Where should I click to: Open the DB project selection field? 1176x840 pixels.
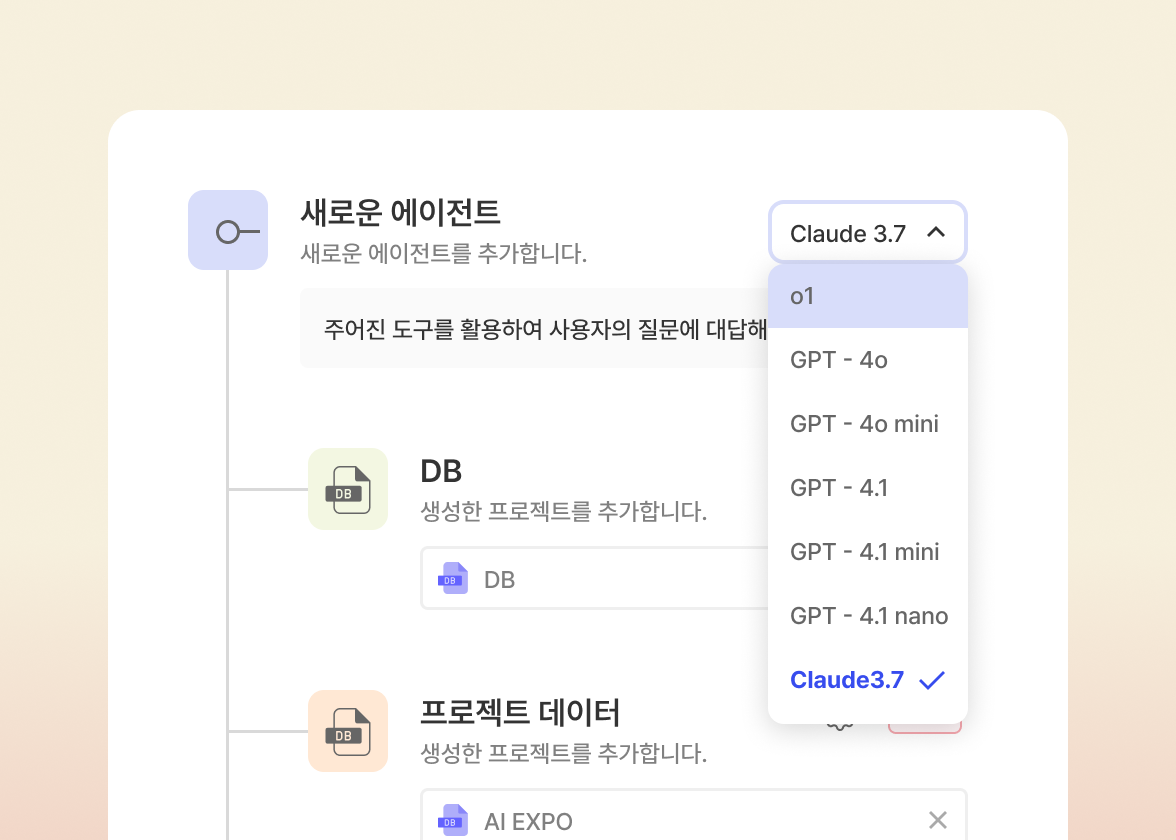[595, 578]
